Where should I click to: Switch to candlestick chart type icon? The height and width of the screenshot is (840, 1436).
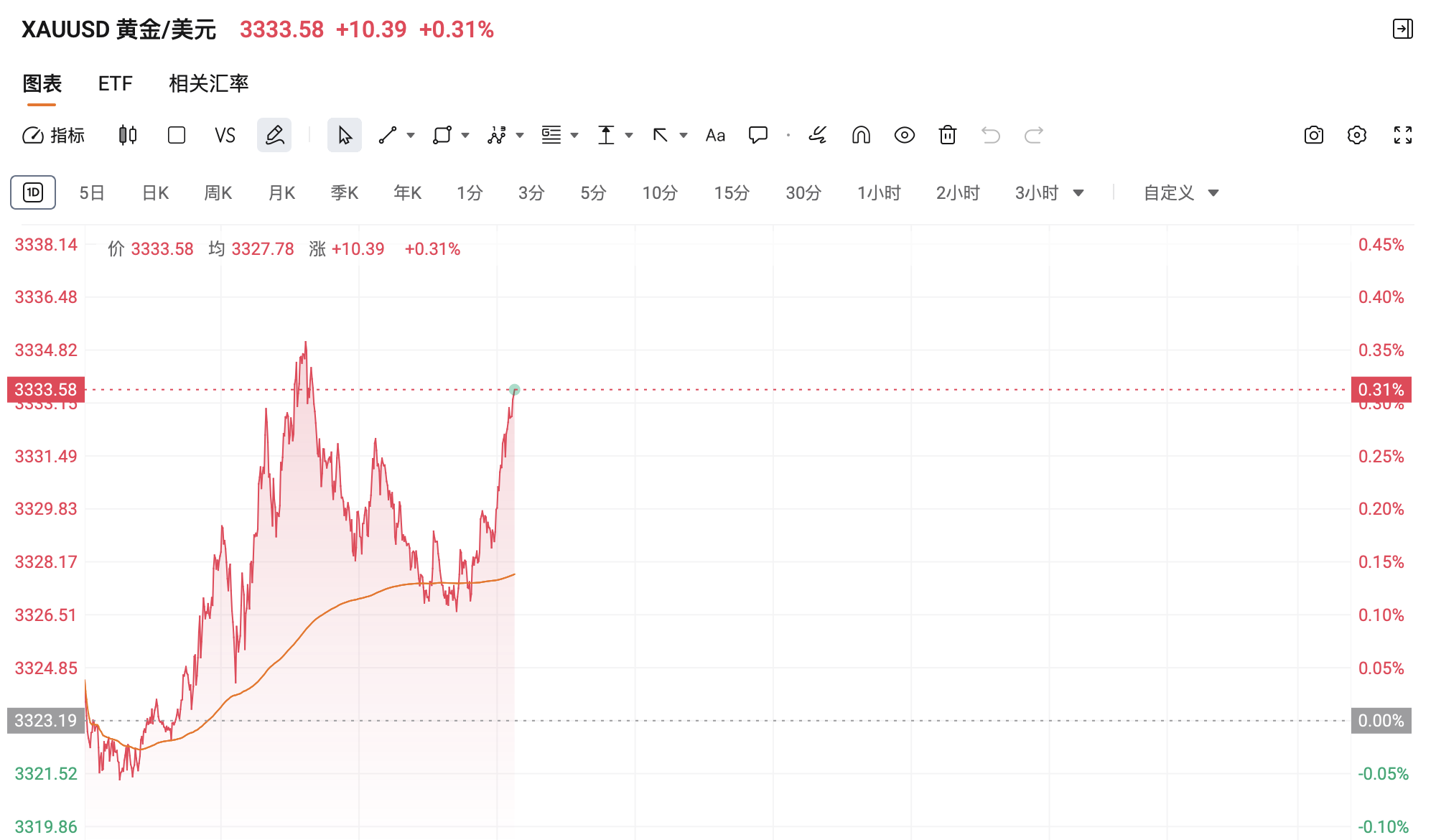pyautogui.click(x=128, y=135)
